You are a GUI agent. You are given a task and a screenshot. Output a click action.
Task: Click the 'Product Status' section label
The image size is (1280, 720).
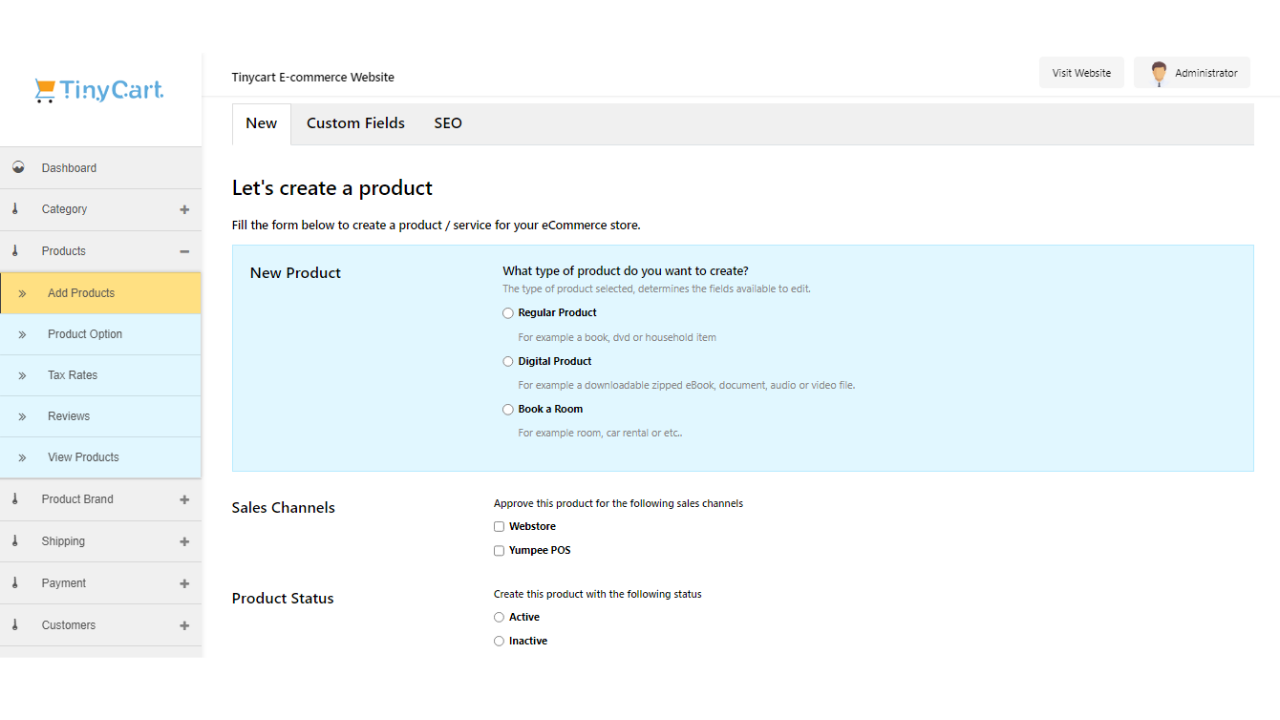click(x=283, y=598)
